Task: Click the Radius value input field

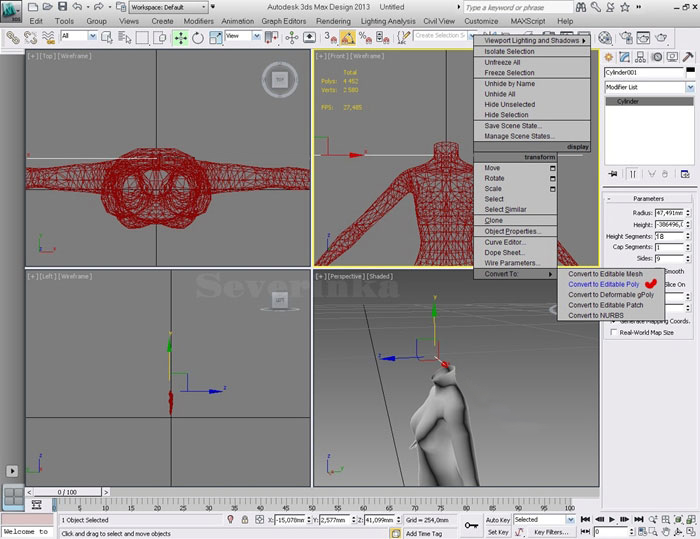Action: pos(668,213)
